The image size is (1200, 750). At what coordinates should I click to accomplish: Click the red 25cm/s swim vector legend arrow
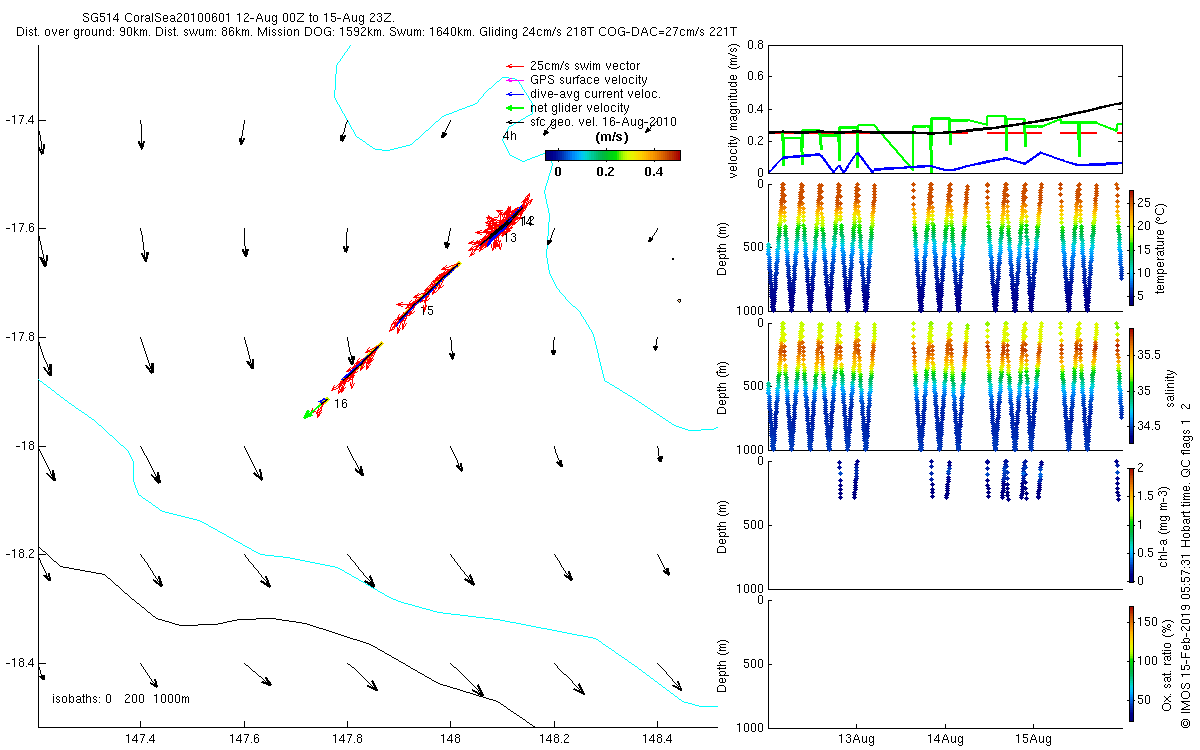coord(515,66)
